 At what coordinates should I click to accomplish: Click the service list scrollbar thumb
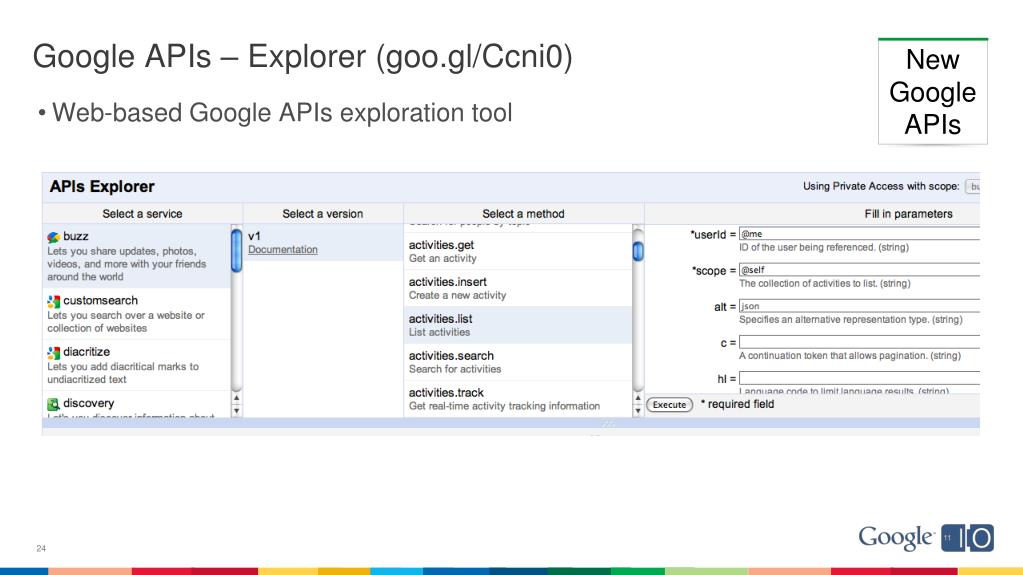pos(236,250)
